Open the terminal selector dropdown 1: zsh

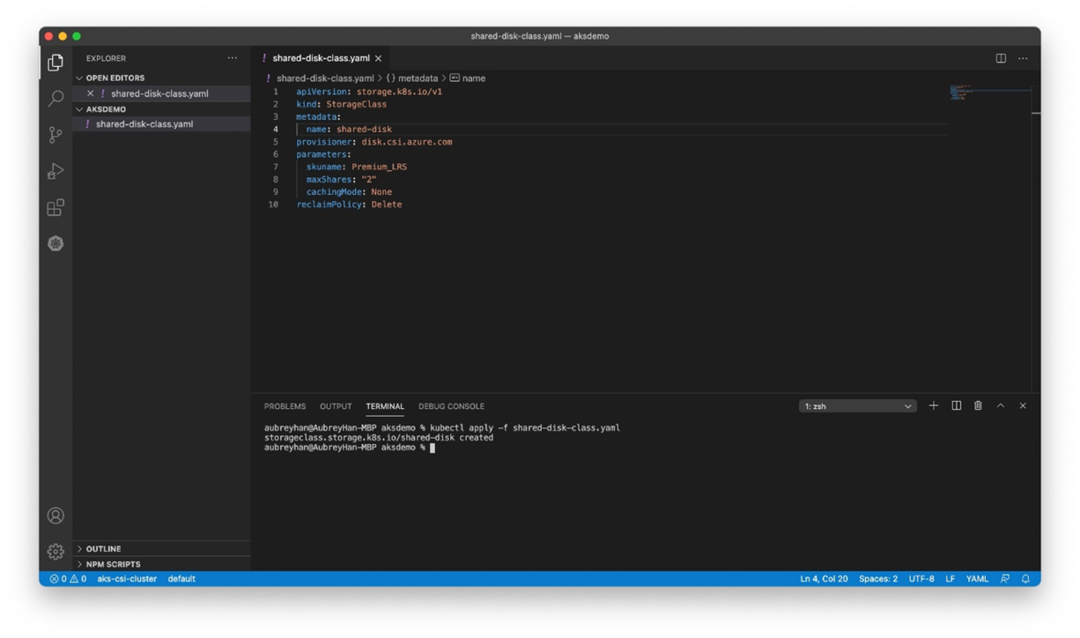(857, 406)
